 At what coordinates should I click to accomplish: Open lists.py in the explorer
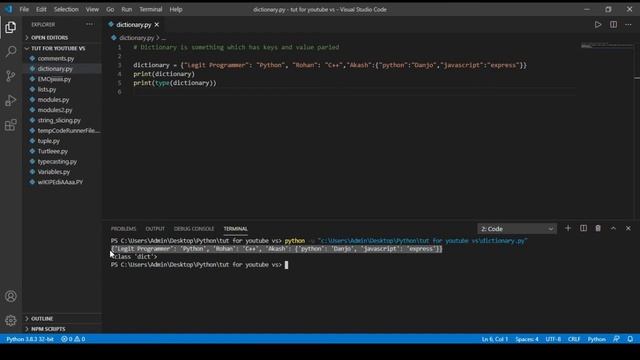[47, 89]
